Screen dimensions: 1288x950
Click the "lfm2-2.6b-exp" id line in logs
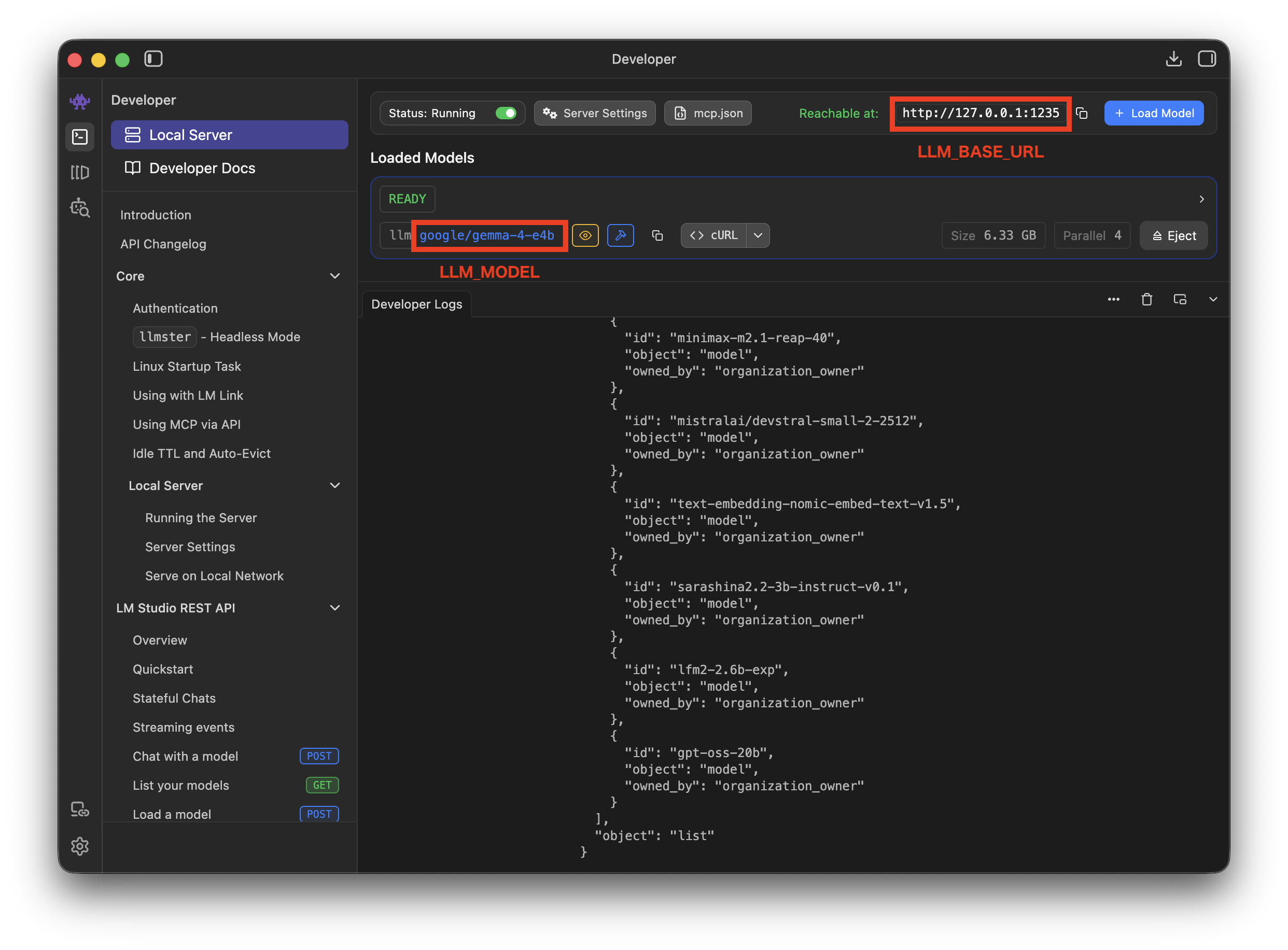[707, 670]
